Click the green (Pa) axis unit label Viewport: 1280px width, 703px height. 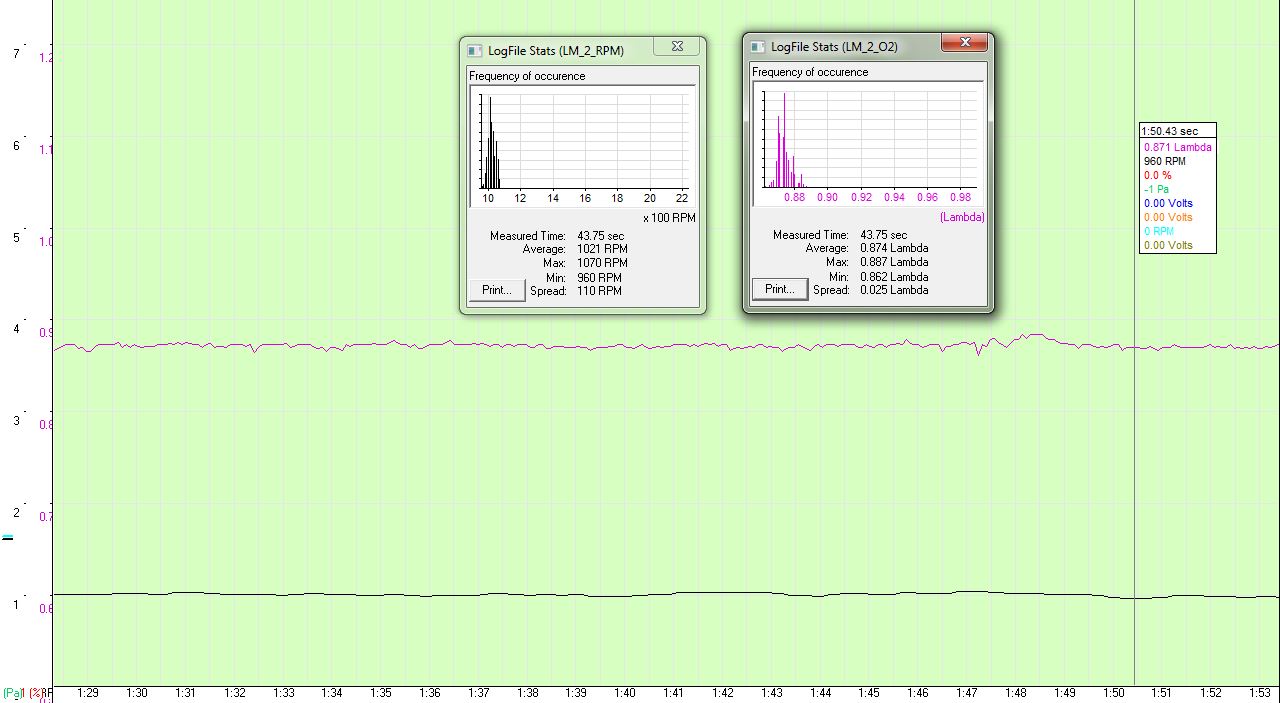[x=13, y=693]
